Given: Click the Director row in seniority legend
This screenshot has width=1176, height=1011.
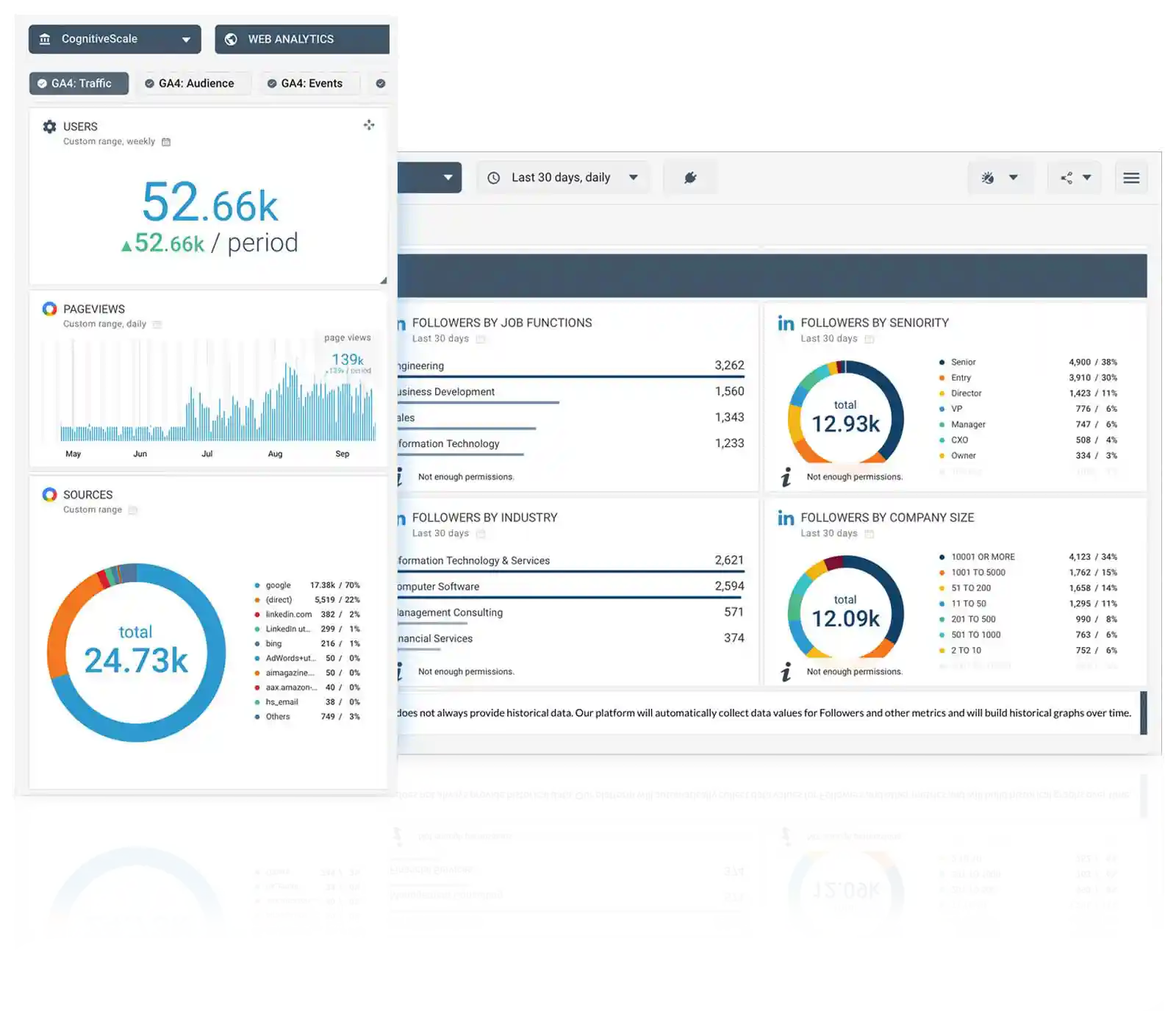Looking at the screenshot, I should pyautogui.click(x=1028, y=393).
